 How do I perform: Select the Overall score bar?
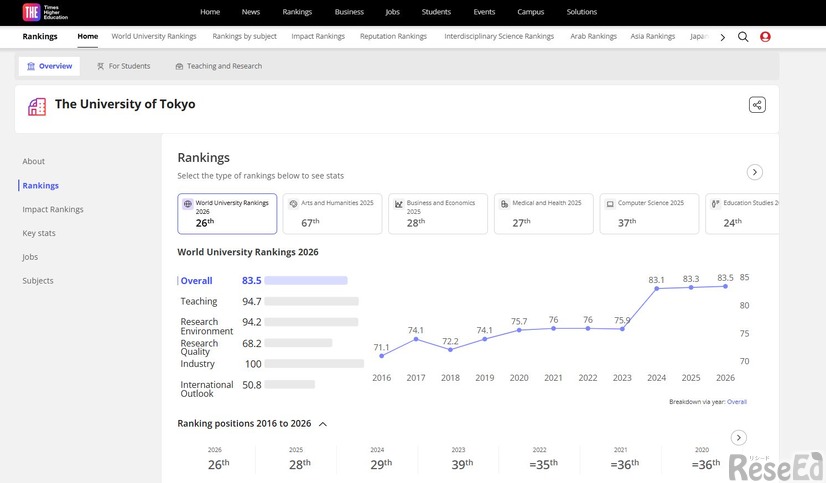click(x=305, y=281)
